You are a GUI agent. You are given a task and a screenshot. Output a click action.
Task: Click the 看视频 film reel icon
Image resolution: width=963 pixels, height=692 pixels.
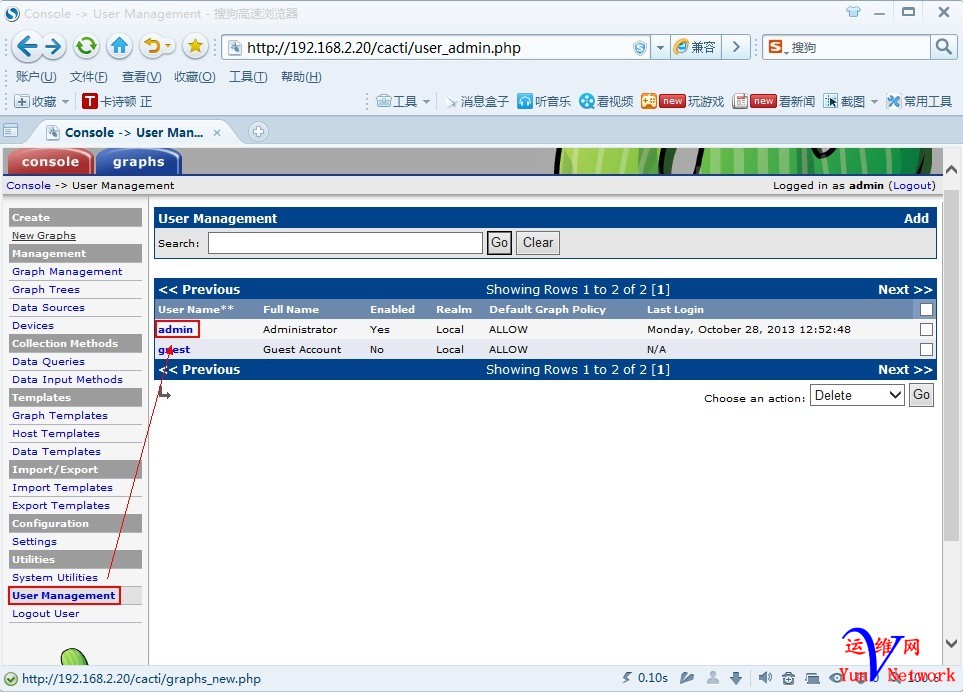coord(587,101)
